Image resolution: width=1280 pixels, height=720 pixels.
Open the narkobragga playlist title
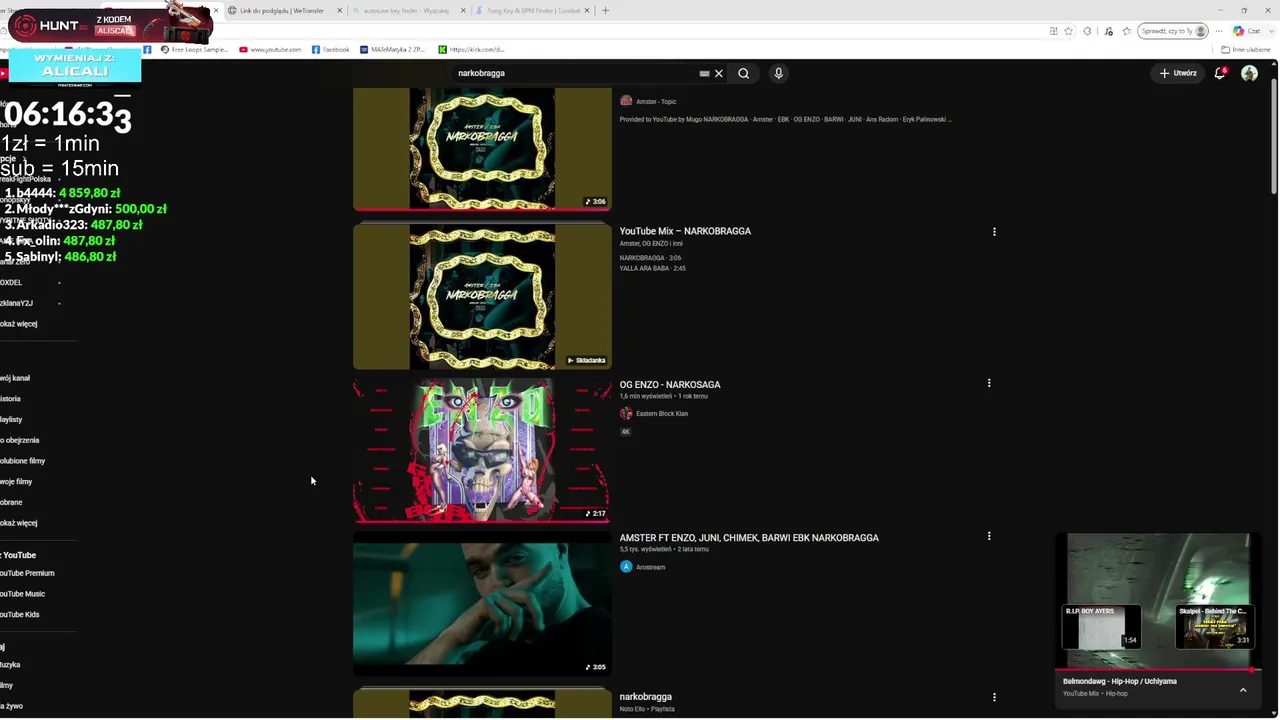[x=646, y=697]
